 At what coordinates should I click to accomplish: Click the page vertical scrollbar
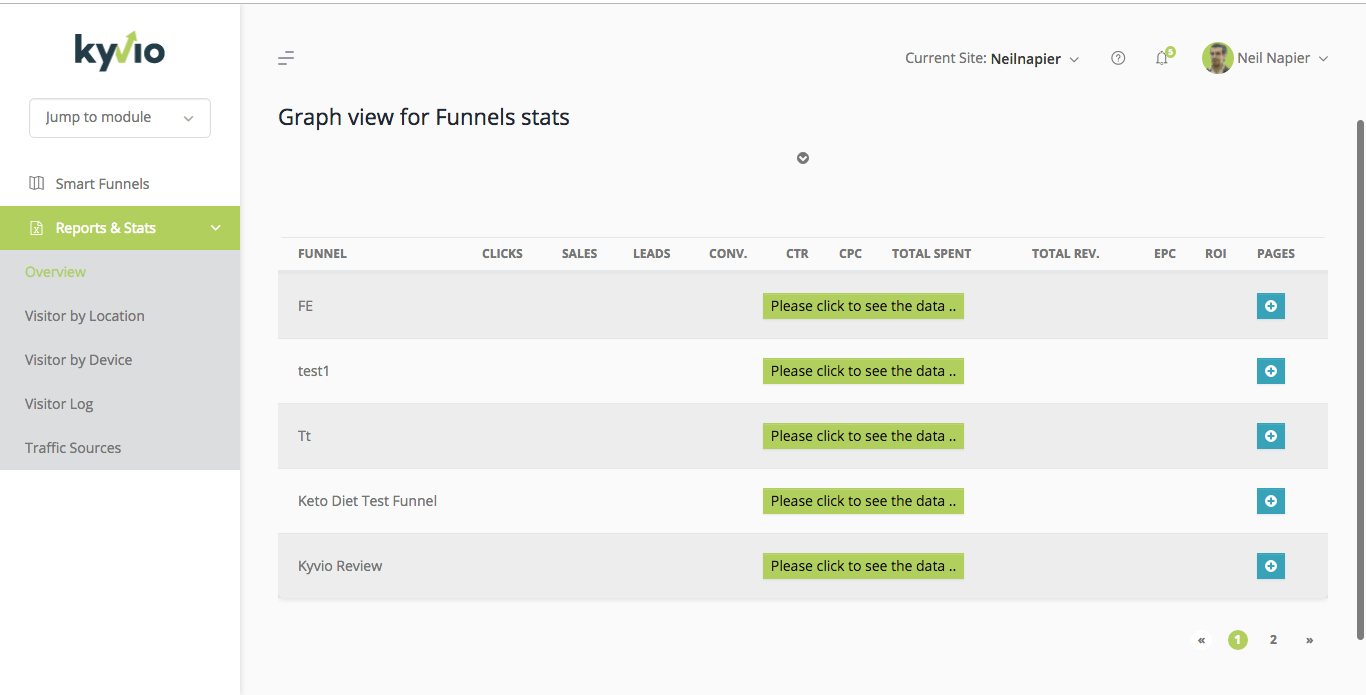pyautogui.click(x=1360, y=380)
